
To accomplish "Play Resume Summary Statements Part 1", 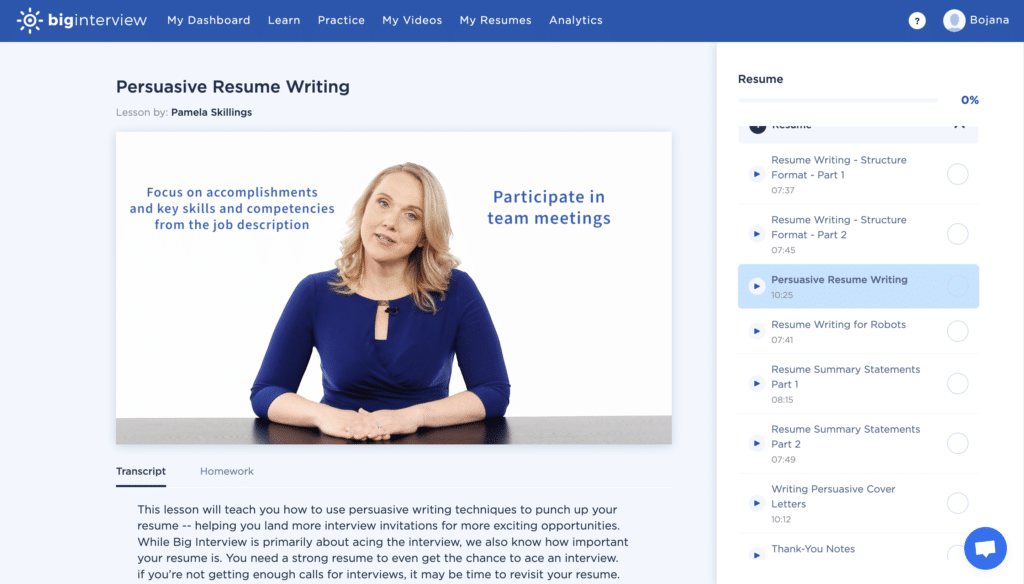I will (x=756, y=383).
